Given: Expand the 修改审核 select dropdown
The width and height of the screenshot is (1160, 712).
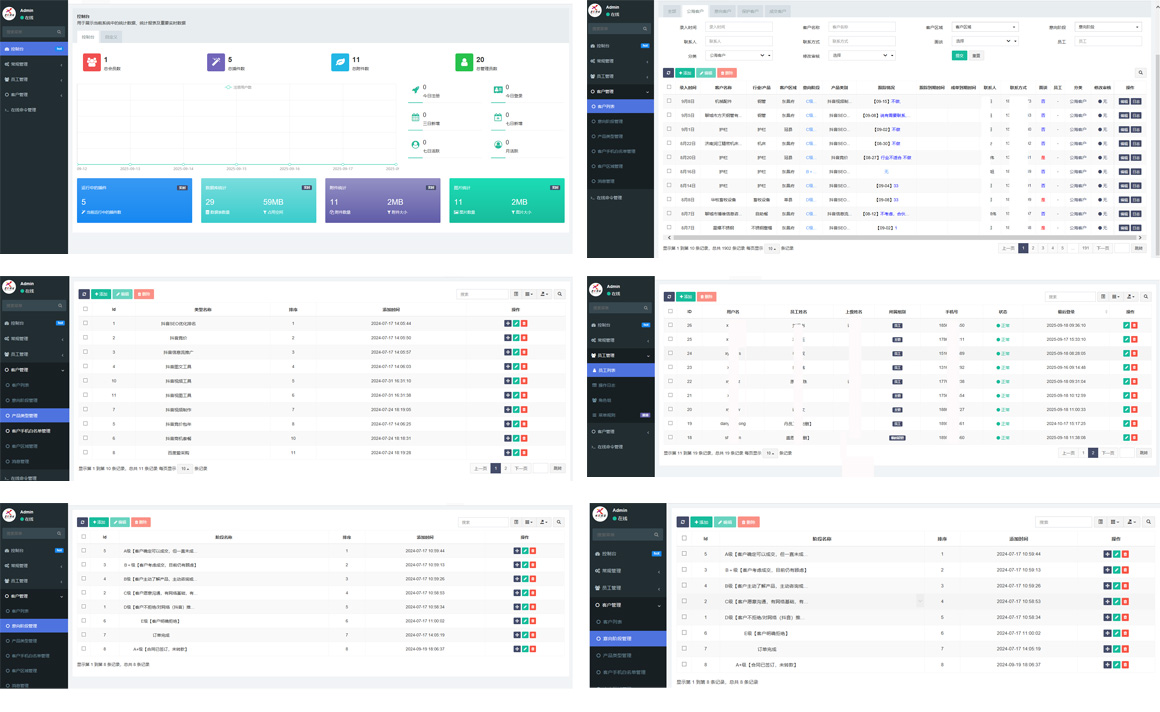Looking at the screenshot, I should click(860, 56).
